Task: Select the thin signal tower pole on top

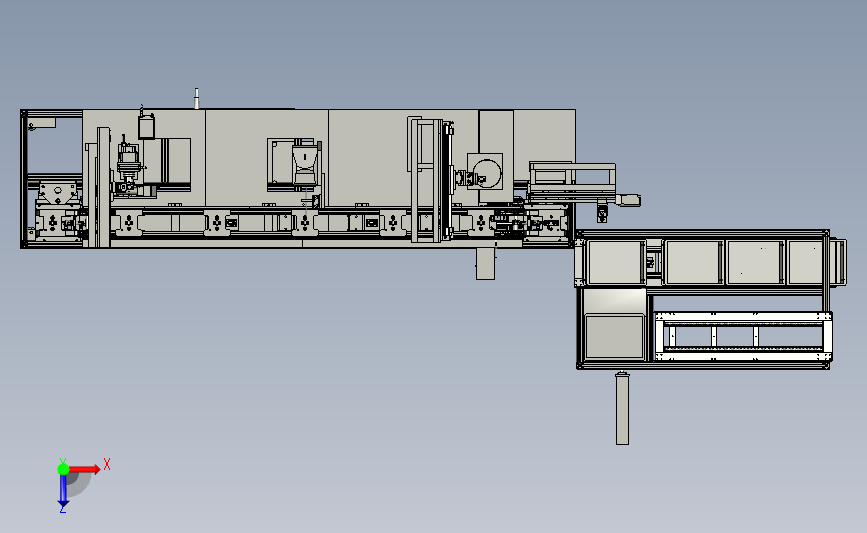Action: (x=196, y=98)
